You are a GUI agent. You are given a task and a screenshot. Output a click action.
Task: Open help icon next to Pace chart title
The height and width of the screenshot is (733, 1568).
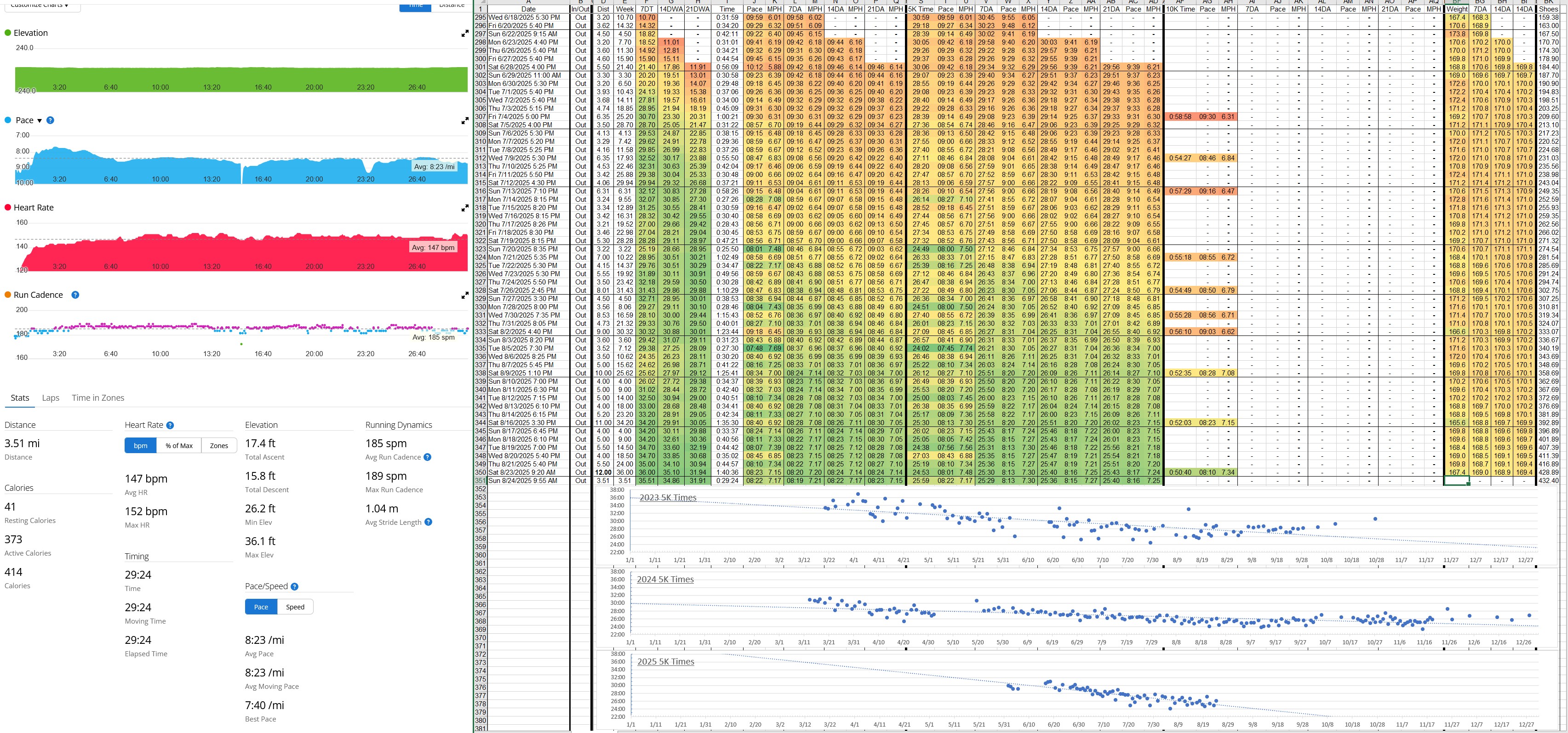(51, 120)
